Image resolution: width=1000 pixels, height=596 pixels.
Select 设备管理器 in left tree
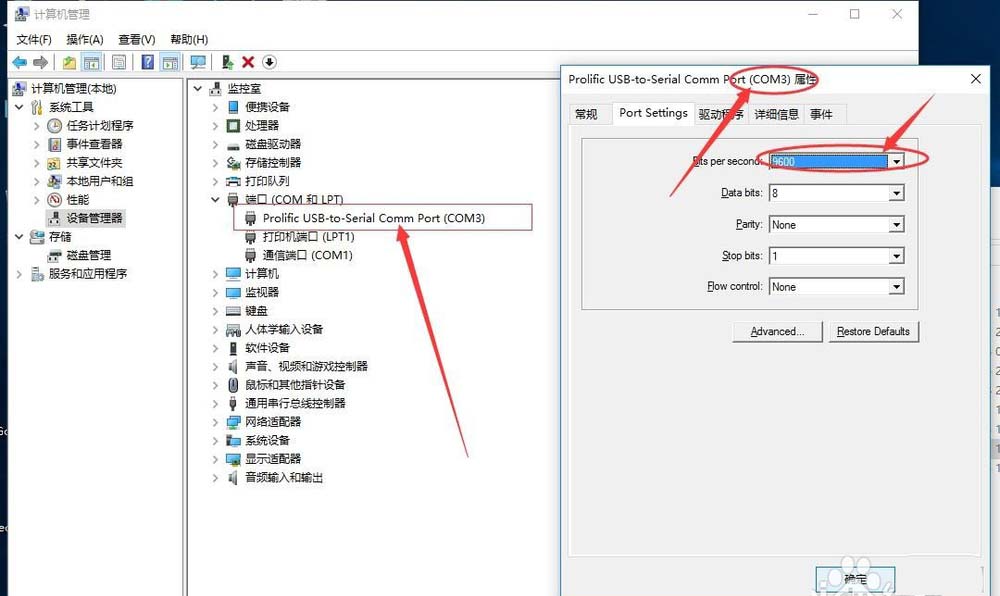(94, 218)
